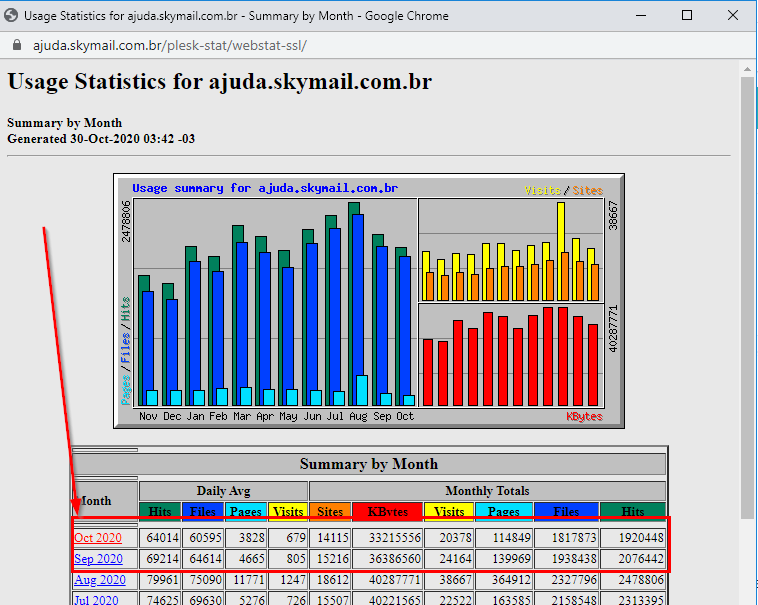
Task: Click the vertical scrollbar thumb
Action: pos(747,298)
